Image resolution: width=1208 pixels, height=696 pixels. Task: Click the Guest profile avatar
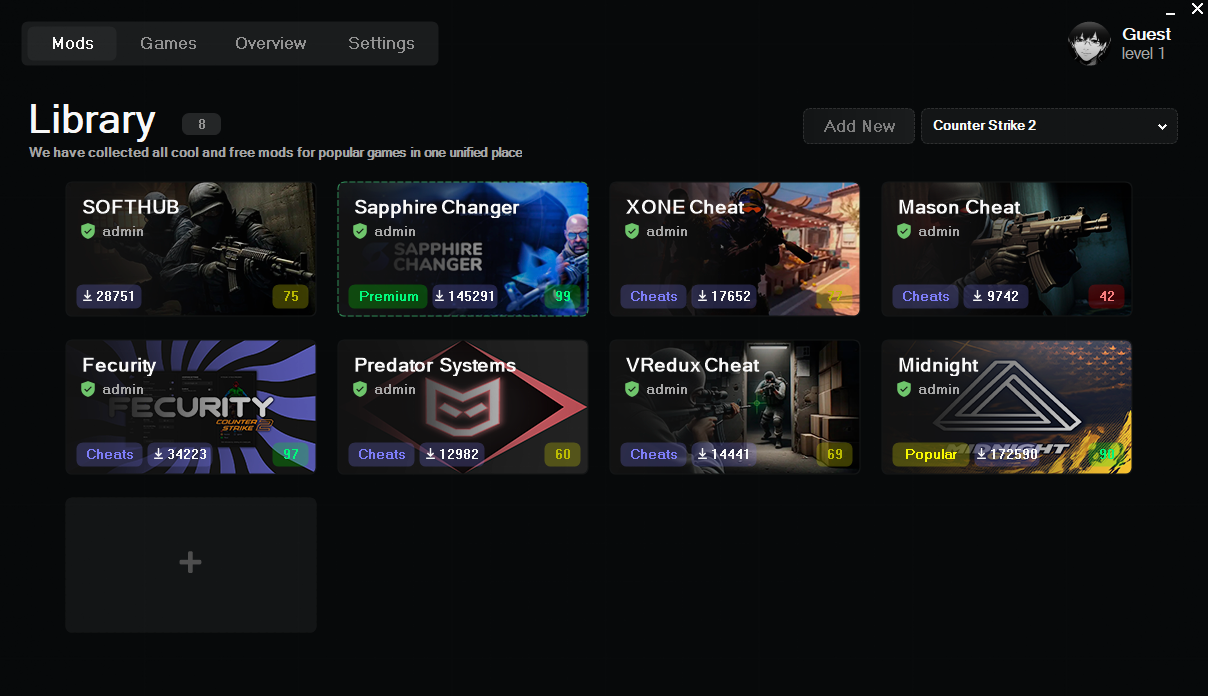click(x=1089, y=43)
